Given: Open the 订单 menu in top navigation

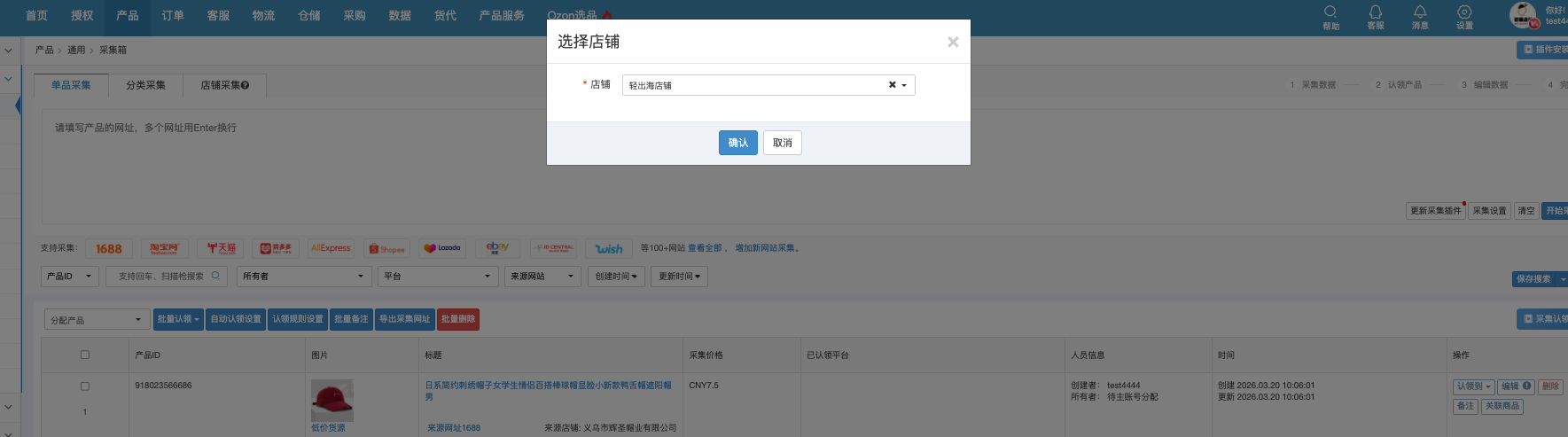Looking at the screenshot, I should click(173, 16).
